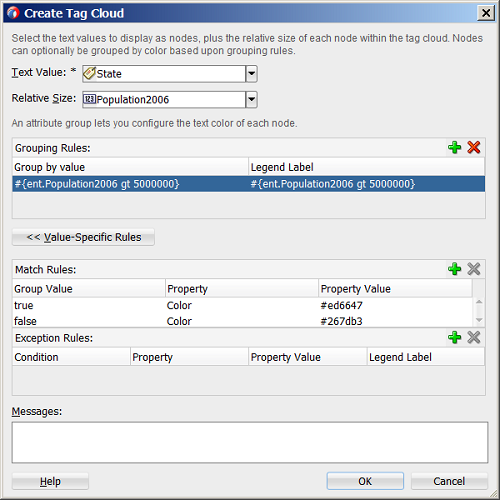
Task: Click the State tag icon in Text Value
Action: click(x=89, y=74)
